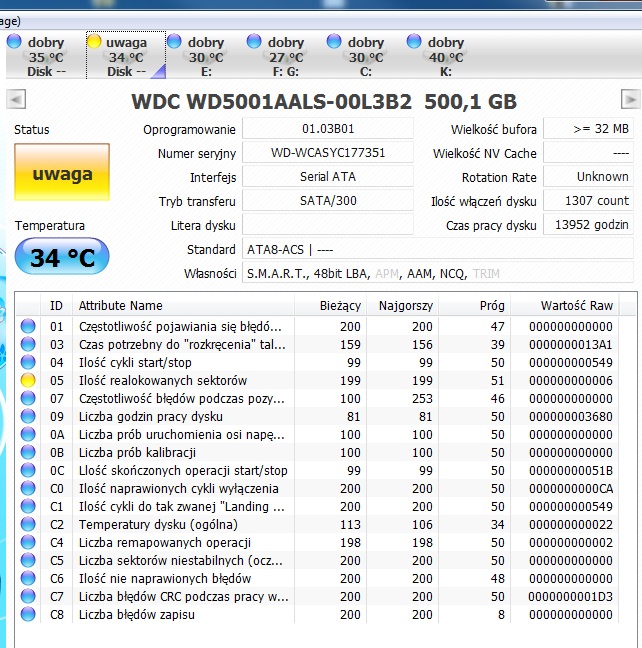642x648 pixels.
Task: Click the Attribute Name column header
Action: 183,305
